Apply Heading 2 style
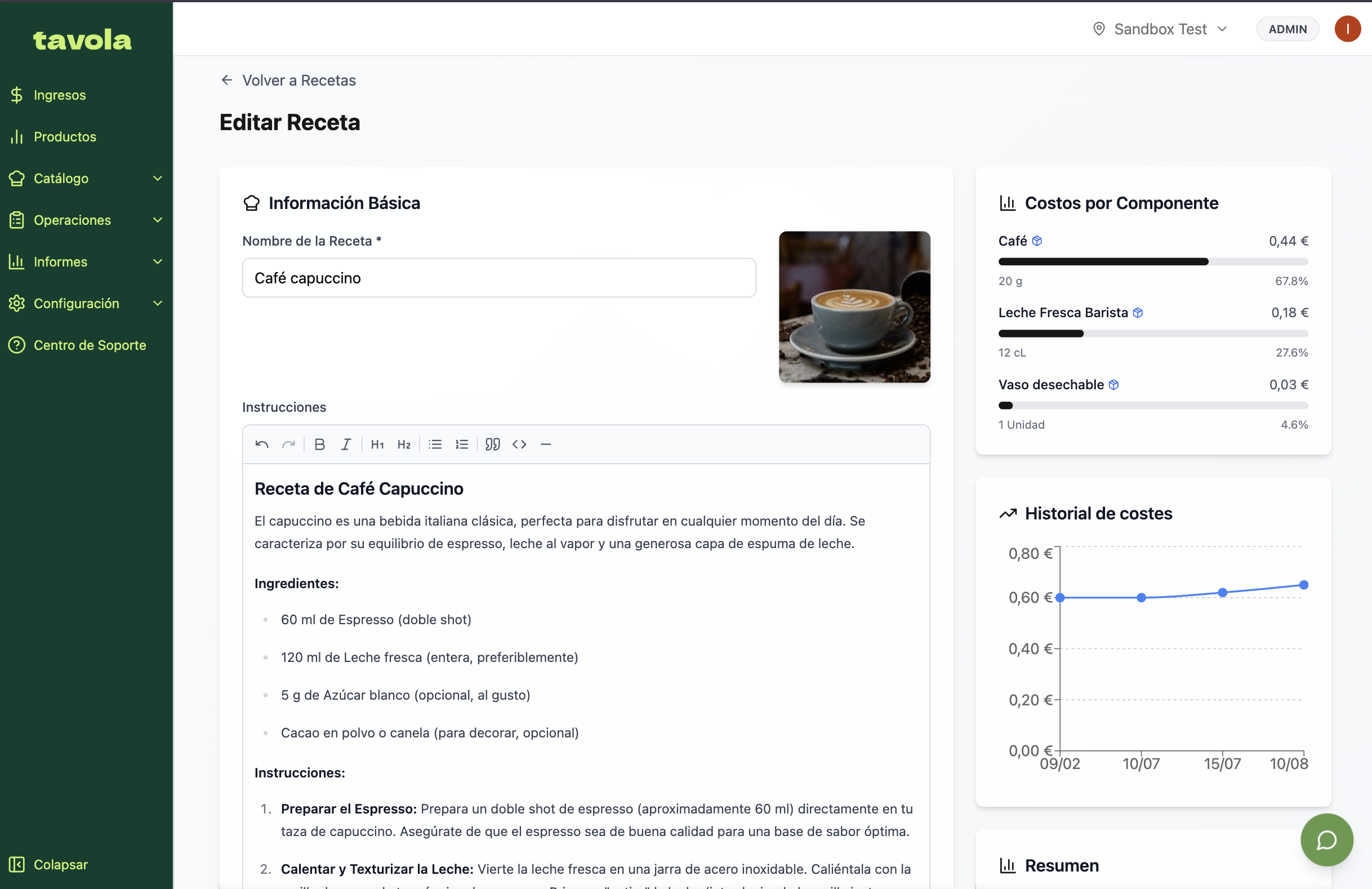The width and height of the screenshot is (1372, 889). click(x=403, y=444)
